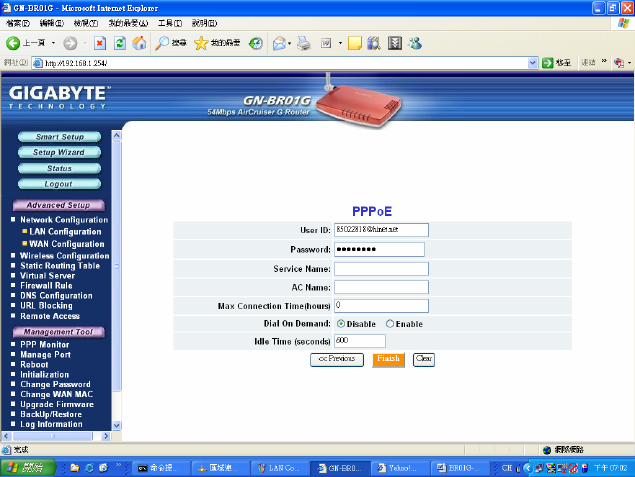Open the dropdown beside the Back button
This screenshot has width=635, height=477.
53,43
